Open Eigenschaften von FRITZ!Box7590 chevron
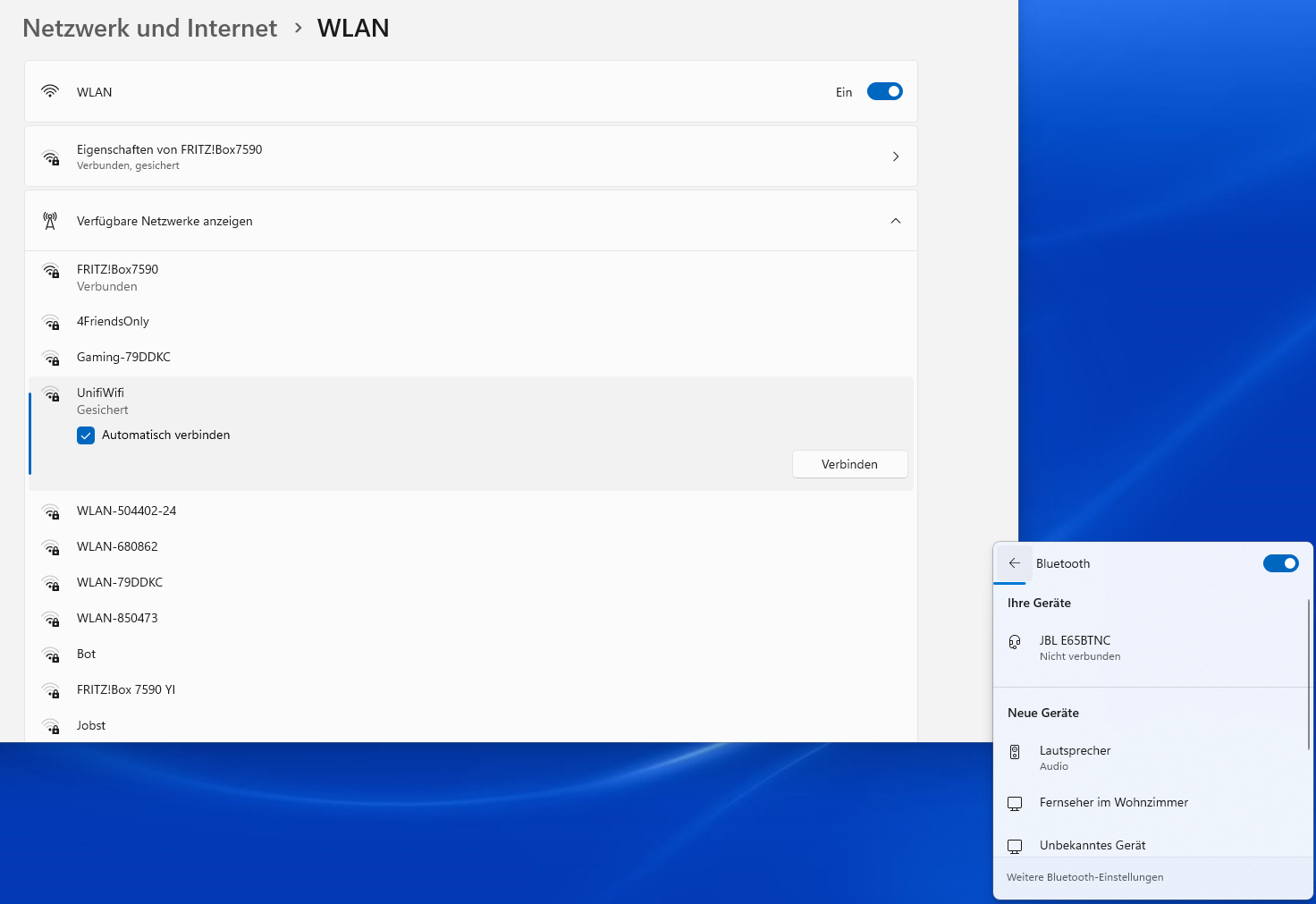1316x904 pixels. coord(896,156)
